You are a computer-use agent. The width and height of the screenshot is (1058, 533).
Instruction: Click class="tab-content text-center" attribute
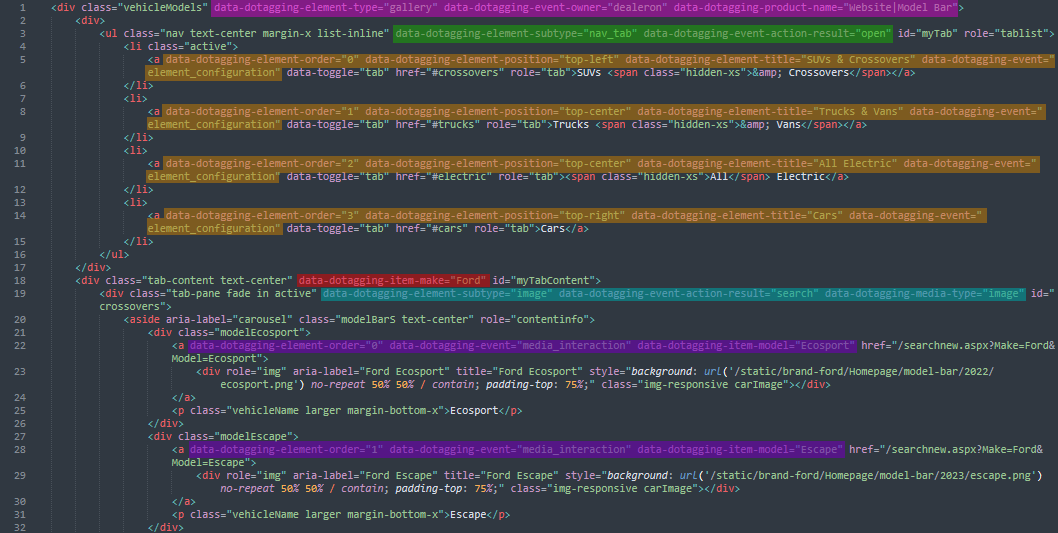click(199, 281)
